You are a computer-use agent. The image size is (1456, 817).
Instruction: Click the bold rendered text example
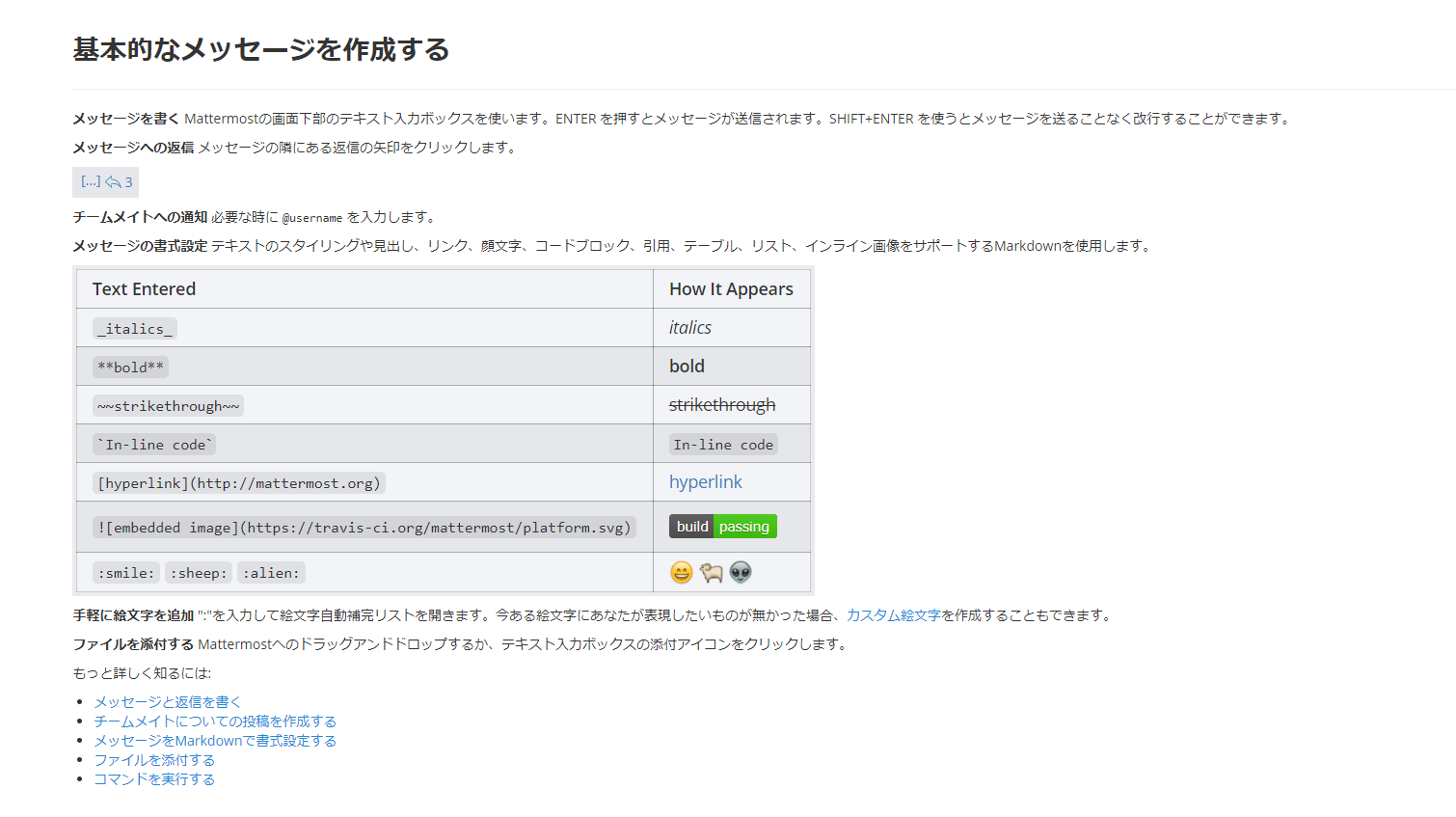[x=687, y=366]
